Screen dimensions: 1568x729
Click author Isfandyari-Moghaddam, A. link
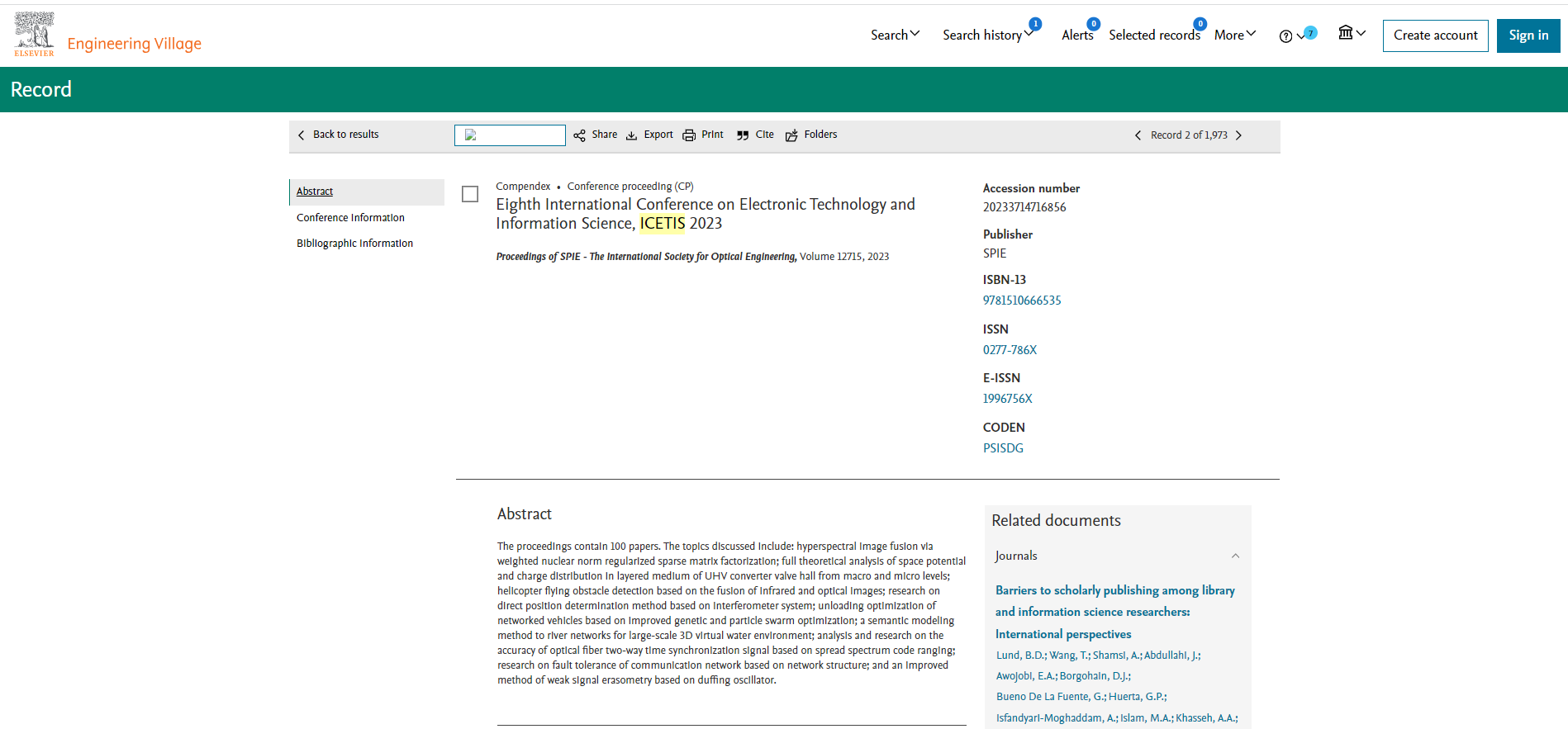[1057, 718]
